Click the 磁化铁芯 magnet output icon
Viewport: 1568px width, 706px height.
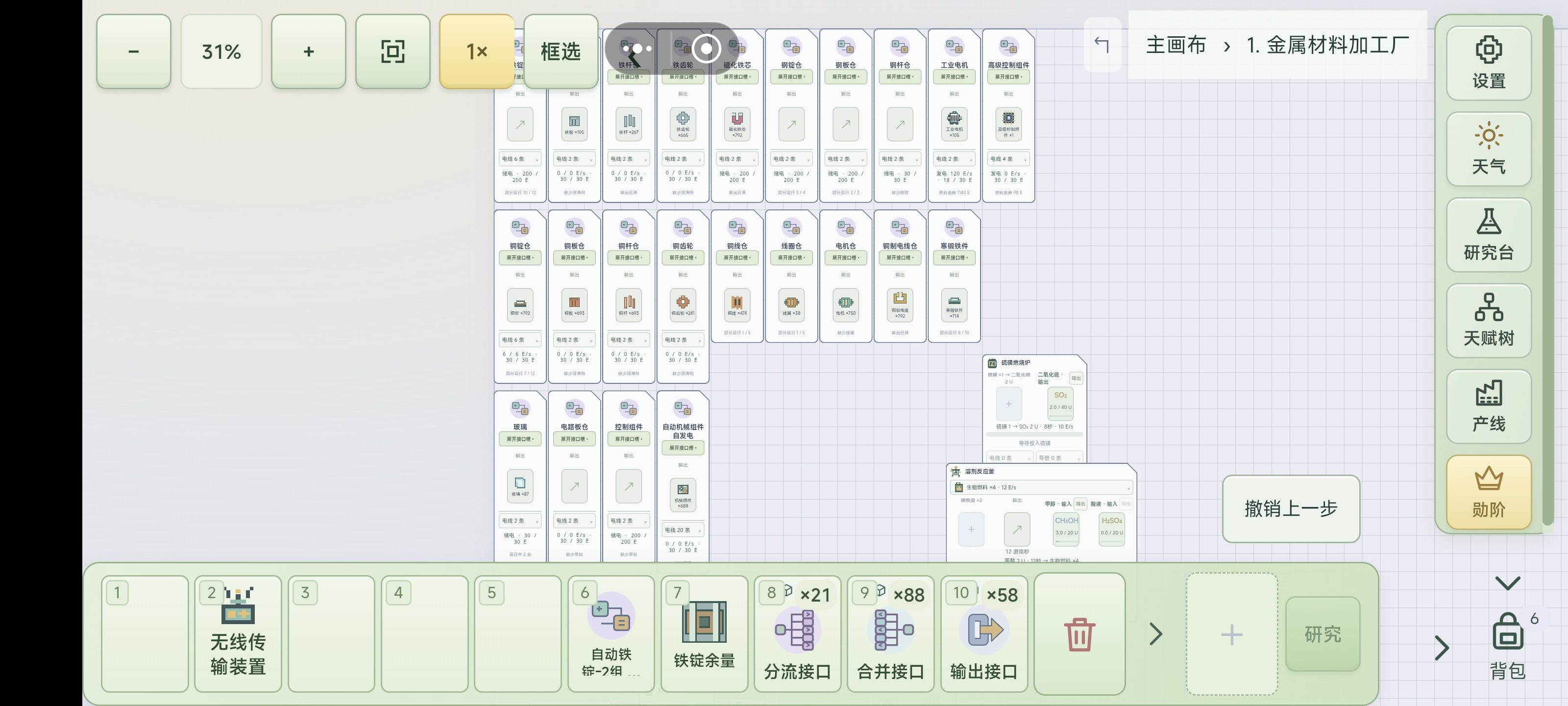point(737,124)
